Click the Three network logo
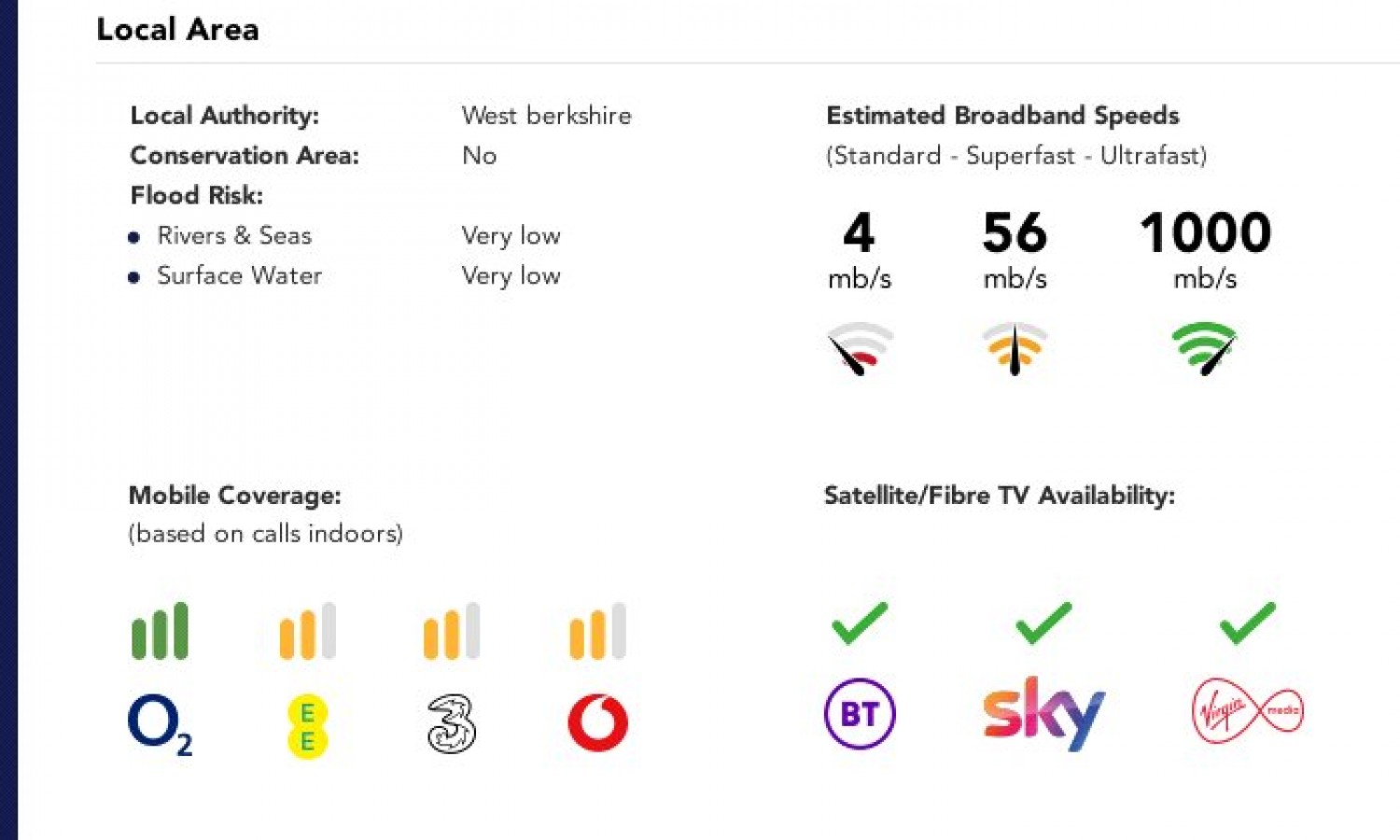The width and height of the screenshot is (1400, 840). click(x=452, y=723)
